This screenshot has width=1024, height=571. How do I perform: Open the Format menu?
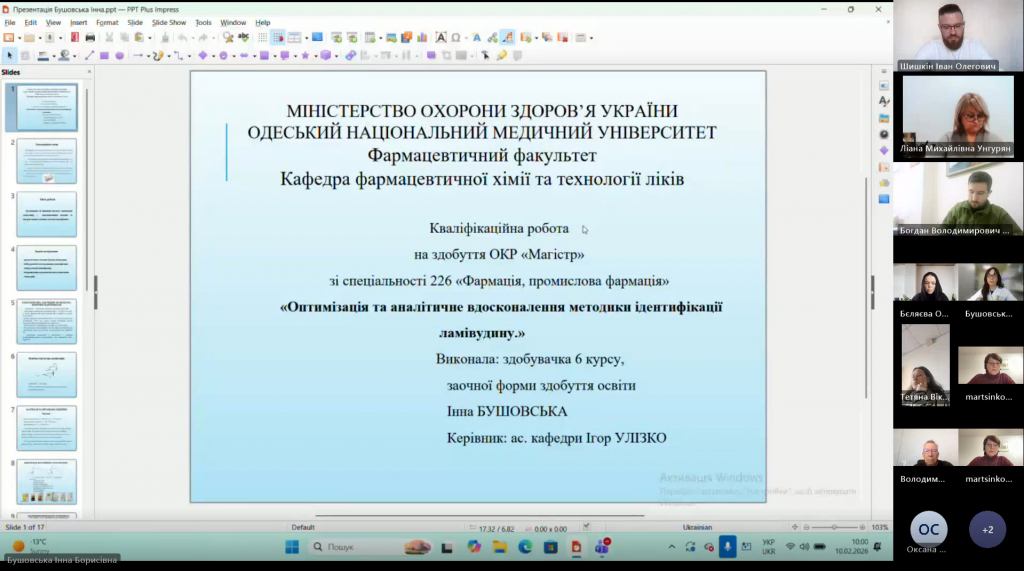tap(107, 22)
